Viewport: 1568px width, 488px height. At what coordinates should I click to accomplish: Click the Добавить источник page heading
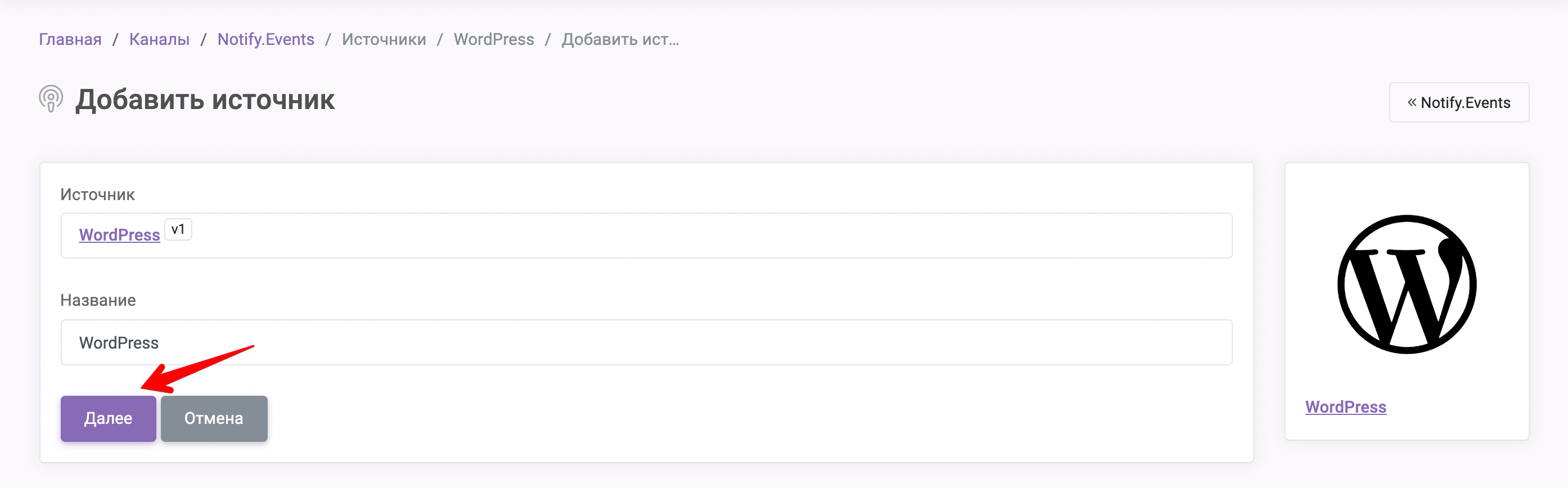click(x=205, y=100)
